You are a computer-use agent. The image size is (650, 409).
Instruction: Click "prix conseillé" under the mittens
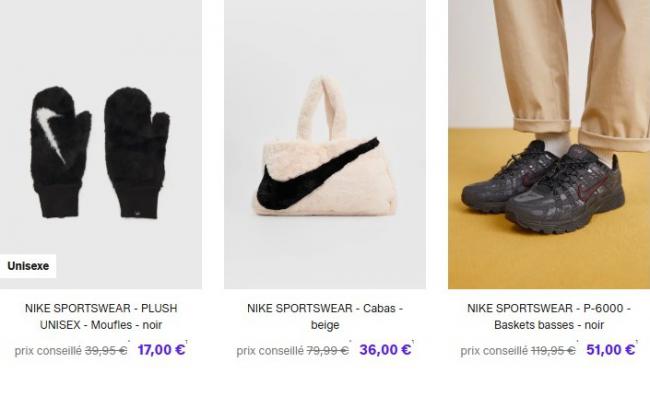(48, 351)
